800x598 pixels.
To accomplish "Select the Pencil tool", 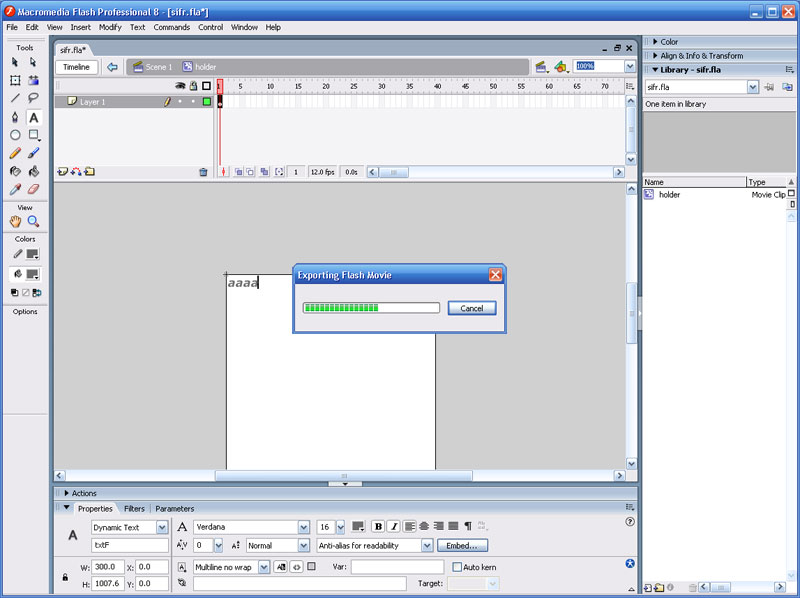I will [15, 153].
